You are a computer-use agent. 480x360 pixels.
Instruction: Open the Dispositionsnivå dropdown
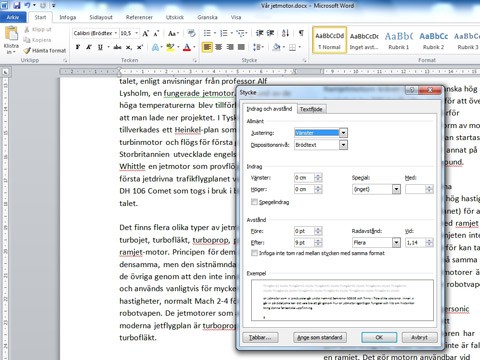pos(343,145)
